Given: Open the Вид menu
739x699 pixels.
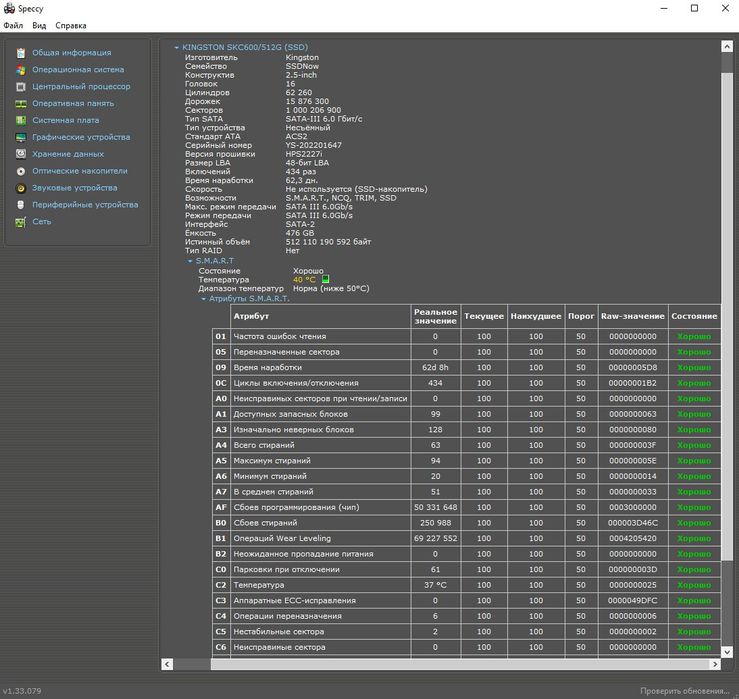Looking at the screenshot, I should pos(39,25).
